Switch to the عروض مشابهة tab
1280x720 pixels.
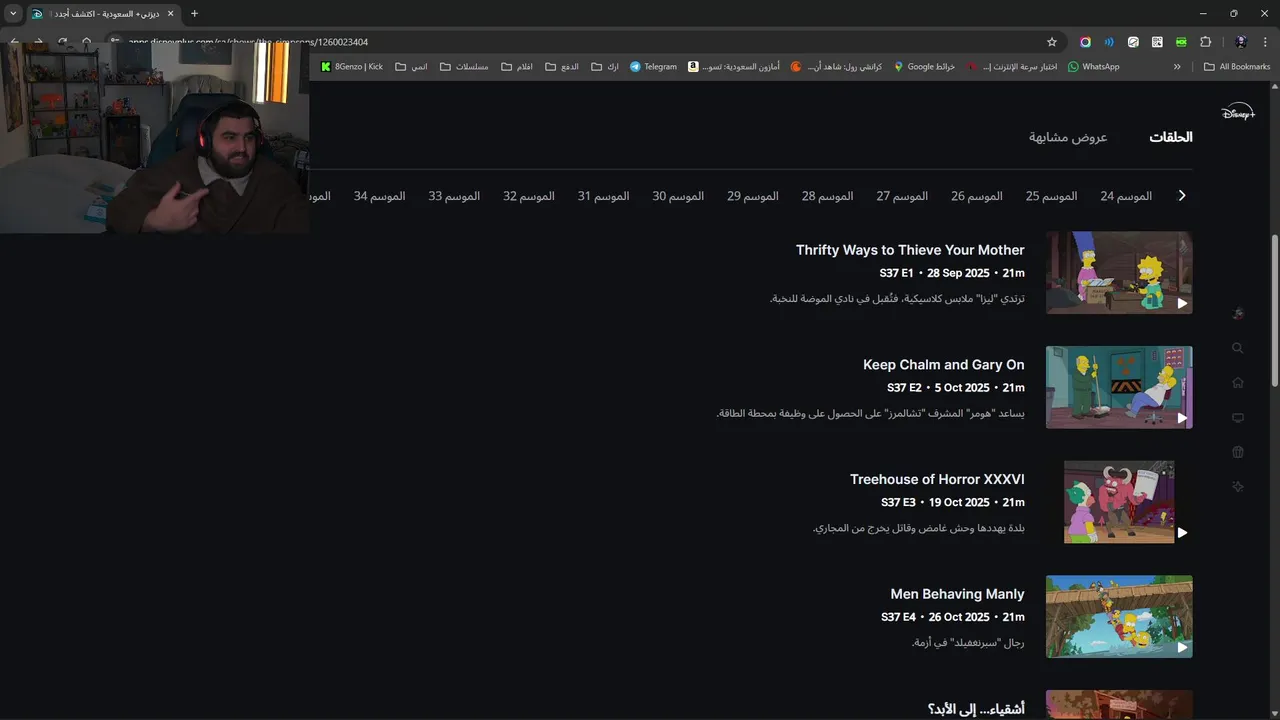click(x=1068, y=137)
